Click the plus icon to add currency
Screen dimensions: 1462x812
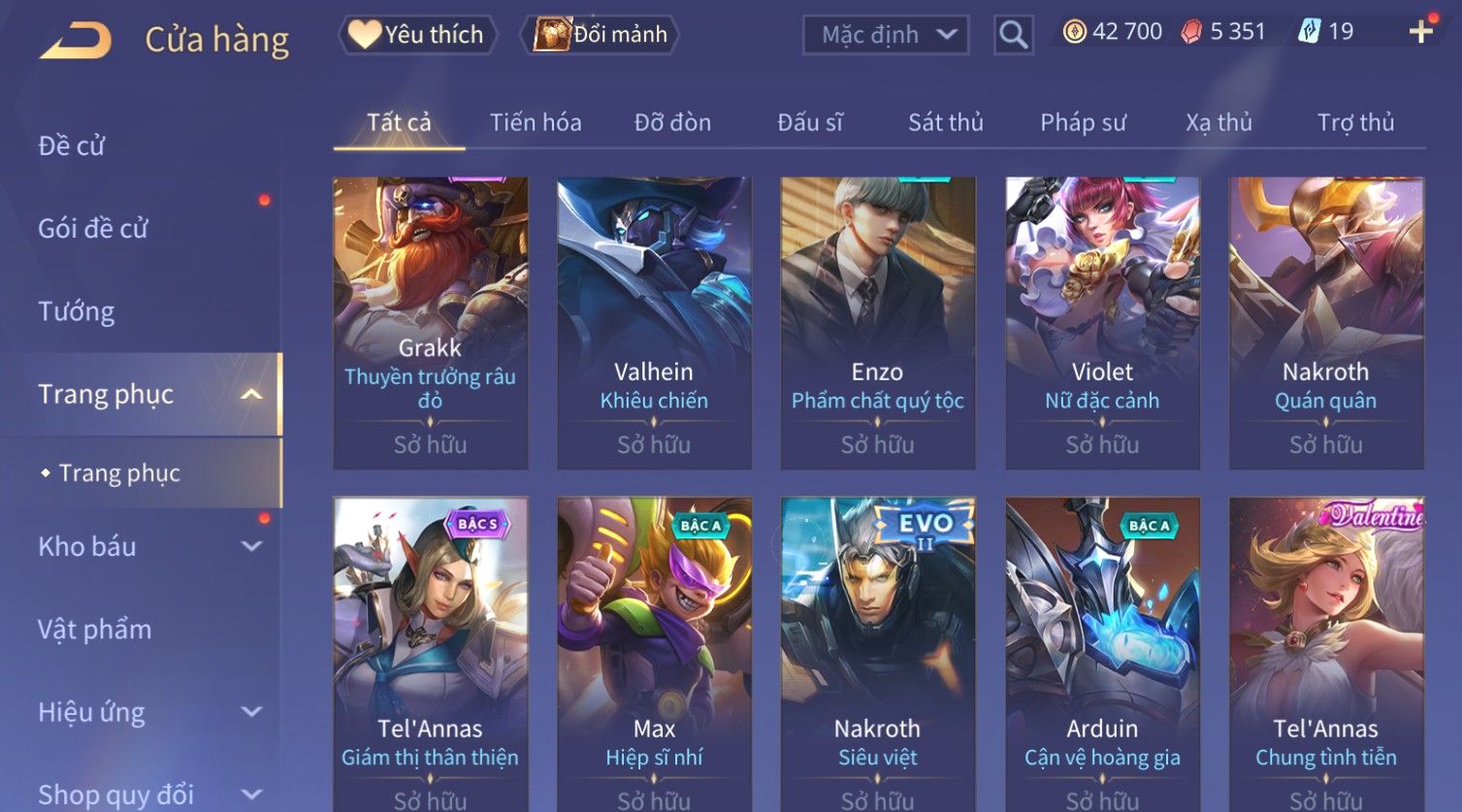1421,32
